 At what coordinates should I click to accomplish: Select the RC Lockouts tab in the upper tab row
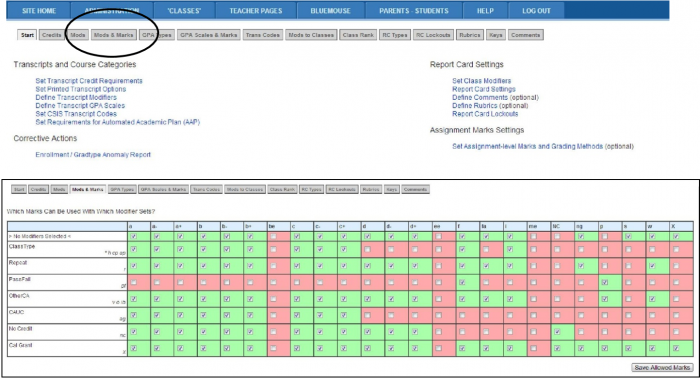pyautogui.click(x=433, y=35)
